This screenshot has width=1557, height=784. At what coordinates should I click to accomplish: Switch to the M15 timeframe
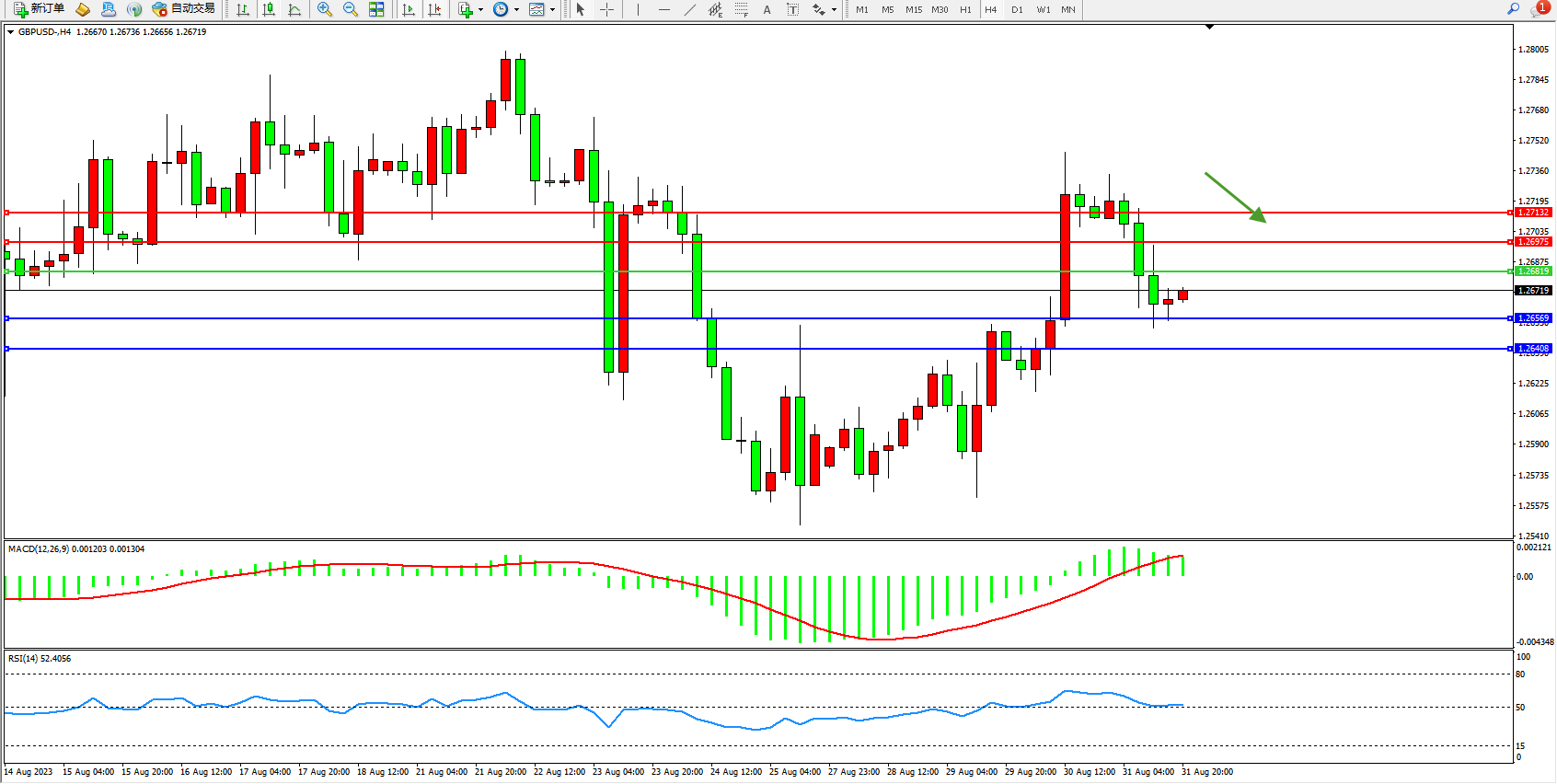[x=913, y=10]
